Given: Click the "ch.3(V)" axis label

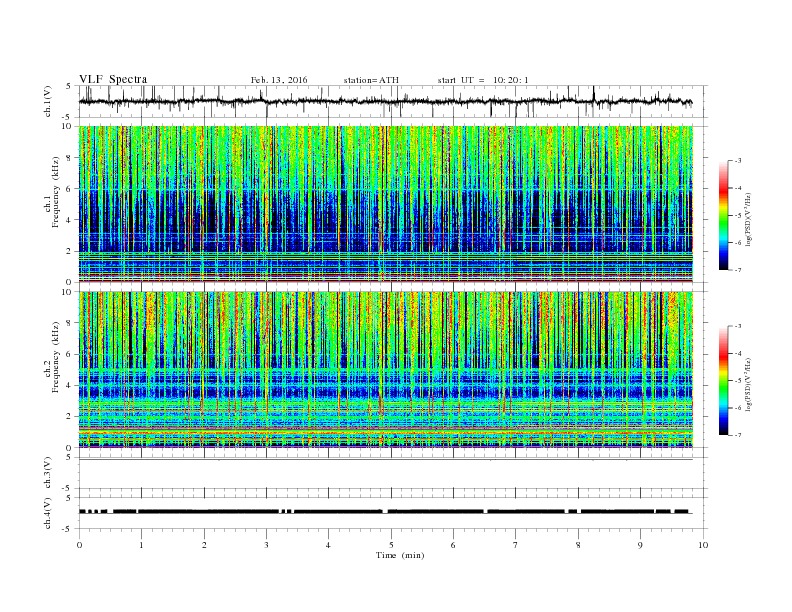Looking at the screenshot, I should coord(48,473).
